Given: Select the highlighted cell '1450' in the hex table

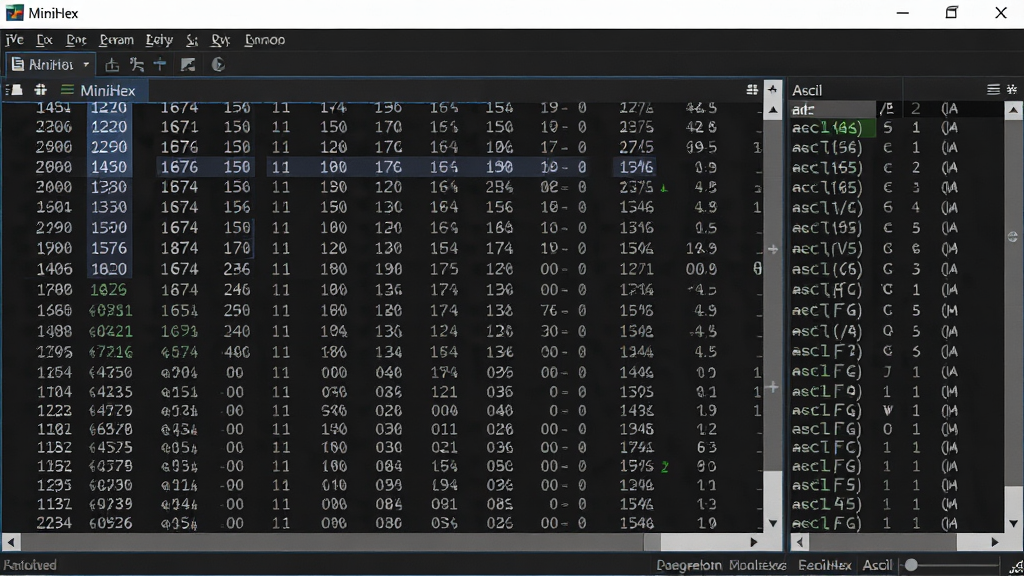Looking at the screenshot, I should (x=109, y=167).
